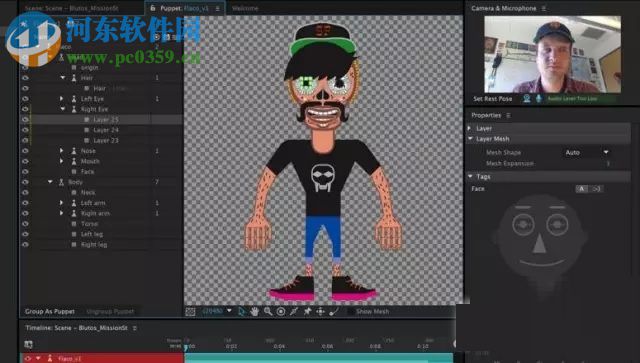Open Camera & Microphone panel menu icon

pos(543,8)
